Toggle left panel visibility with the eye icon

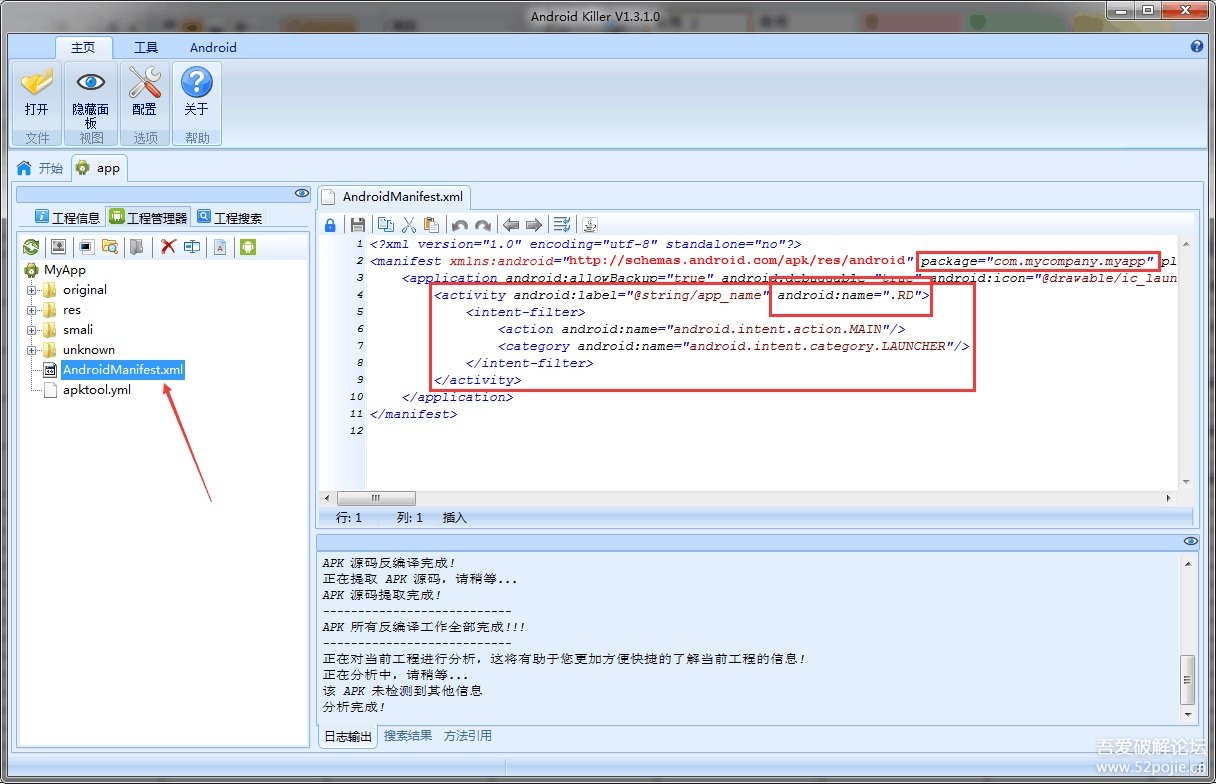pyautogui.click(x=301, y=193)
